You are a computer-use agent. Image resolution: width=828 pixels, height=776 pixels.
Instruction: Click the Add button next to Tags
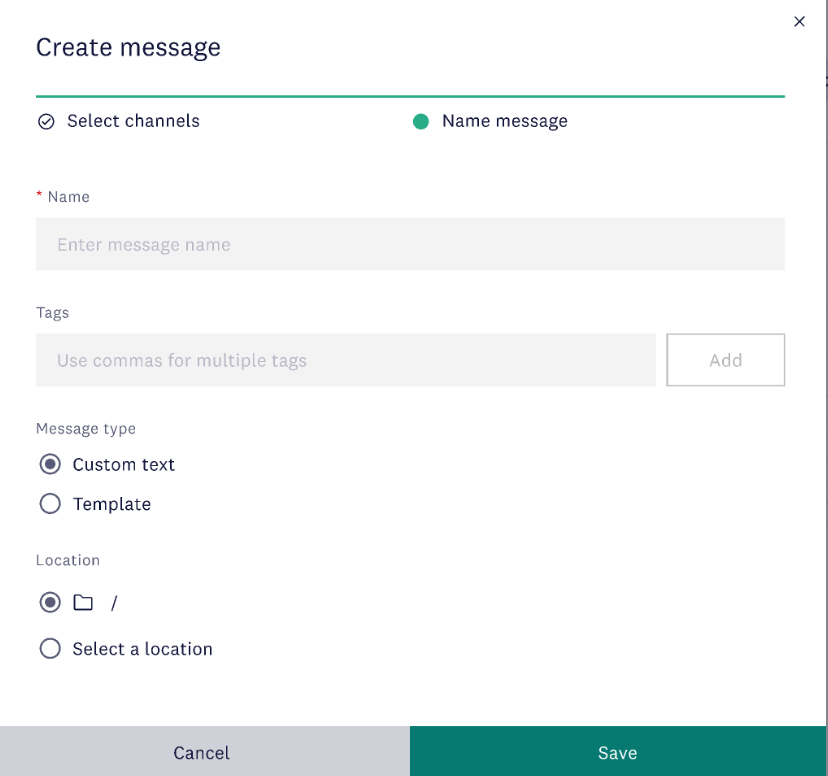[725, 359]
